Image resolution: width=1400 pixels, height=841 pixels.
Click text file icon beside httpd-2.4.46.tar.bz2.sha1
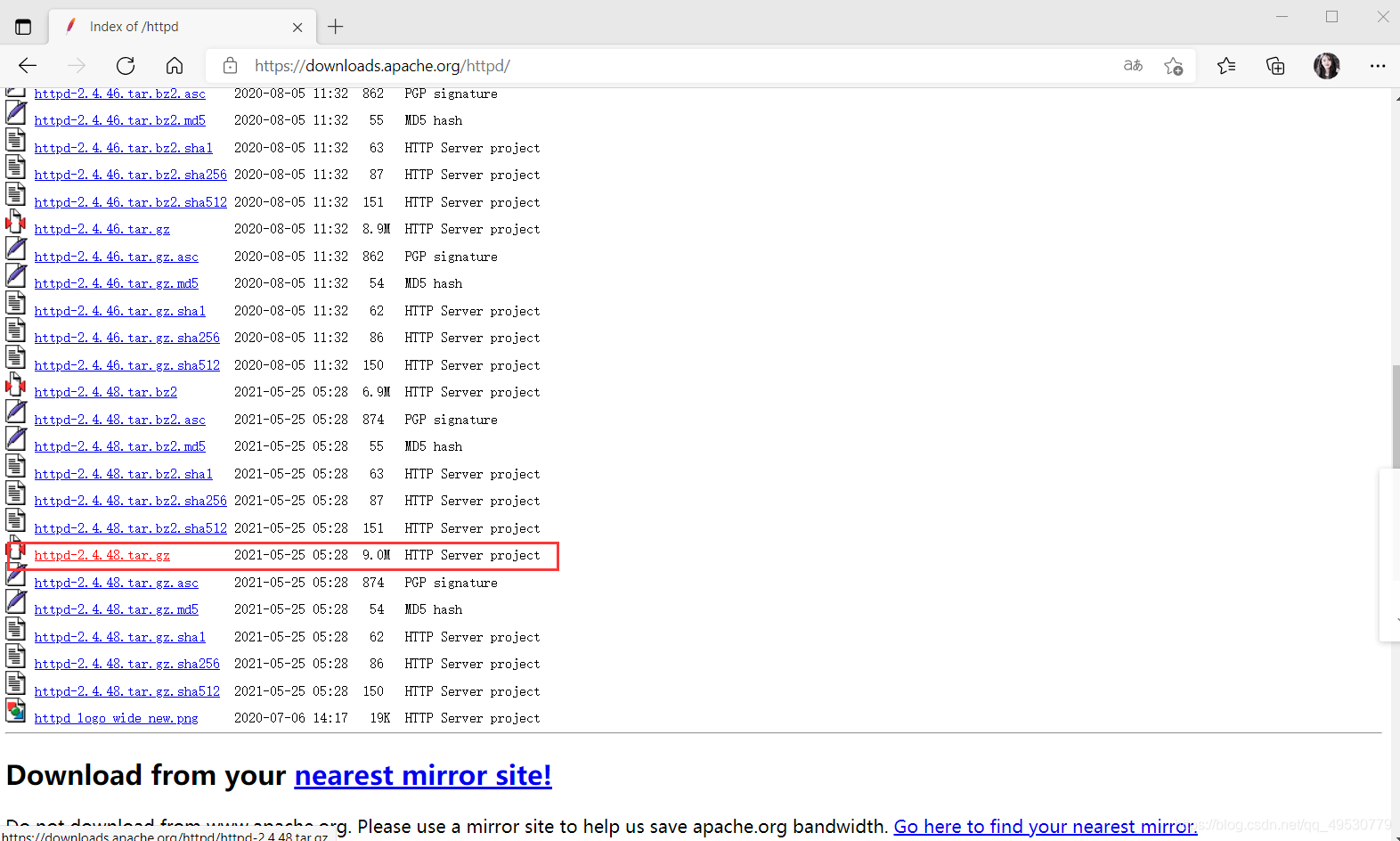pyautogui.click(x=16, y=140)
